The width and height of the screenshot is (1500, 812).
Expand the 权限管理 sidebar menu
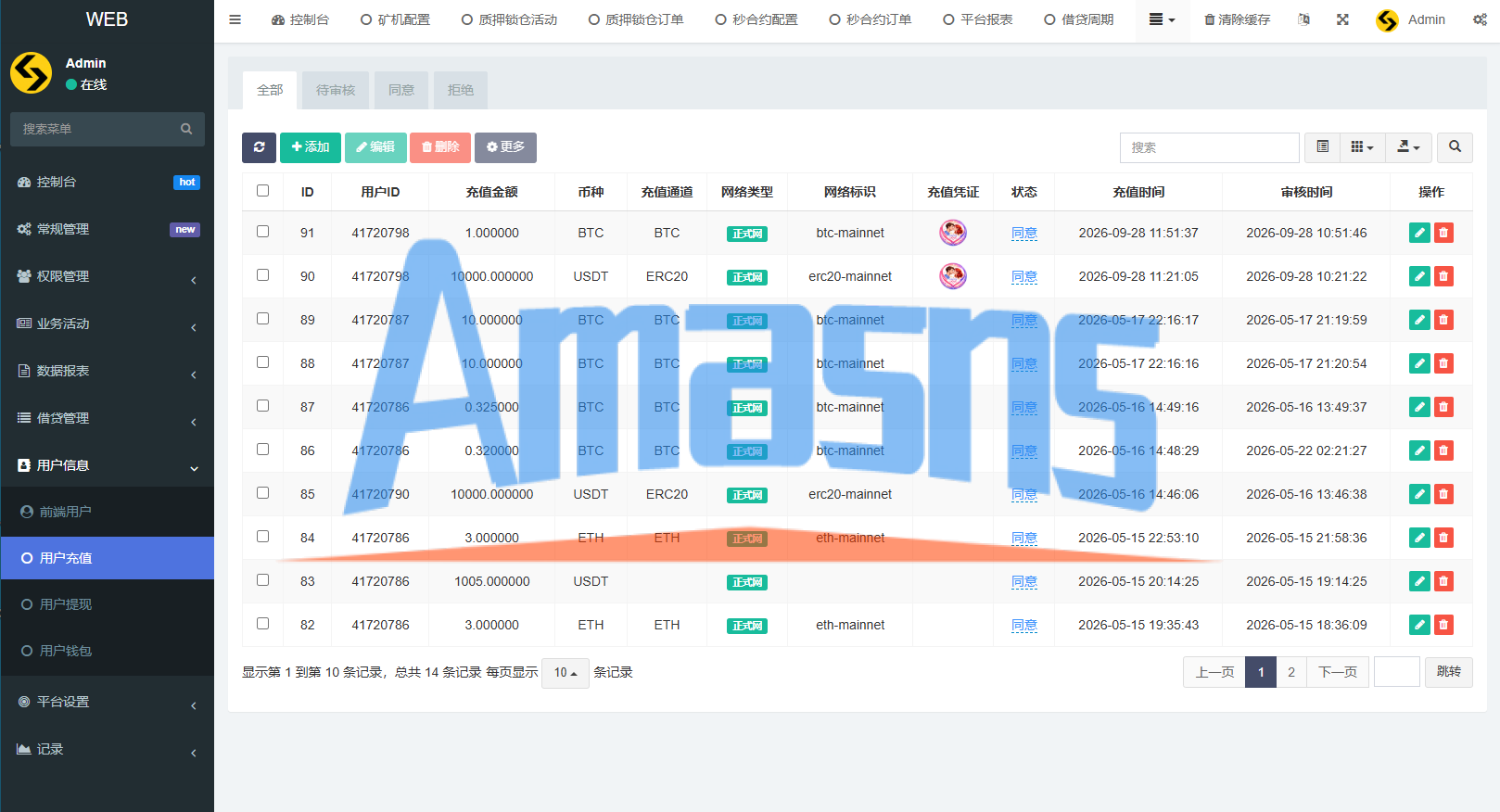point(108,276)
